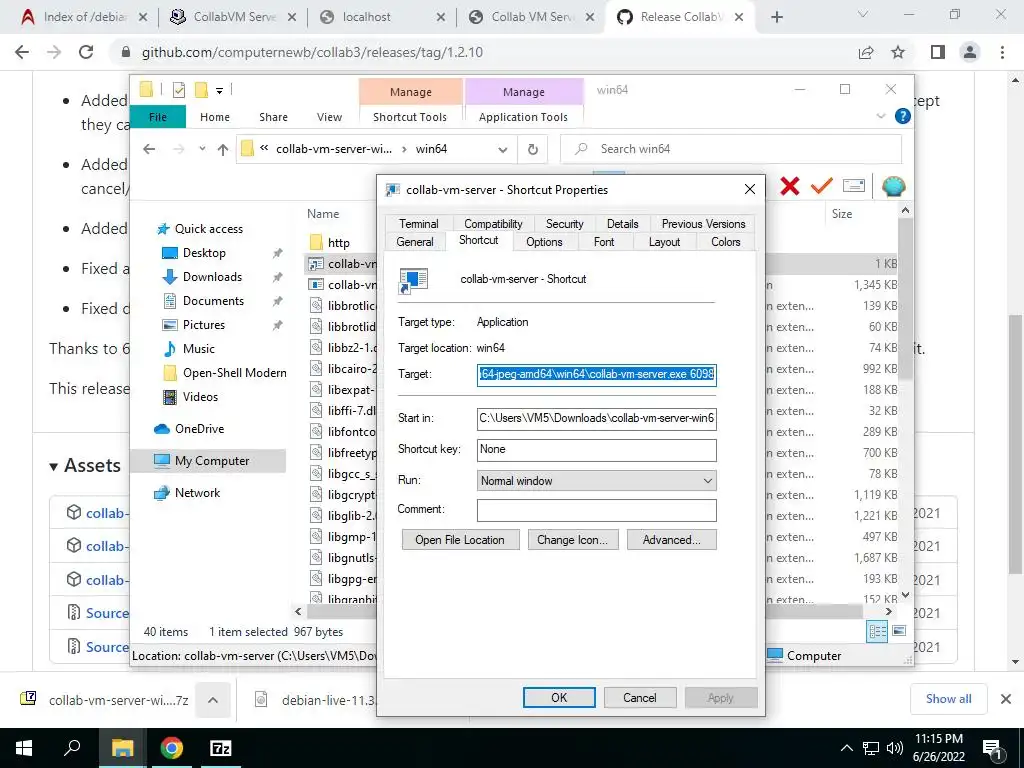
Task: Click the Chrome taskbar icon
Action: [171, 748]
